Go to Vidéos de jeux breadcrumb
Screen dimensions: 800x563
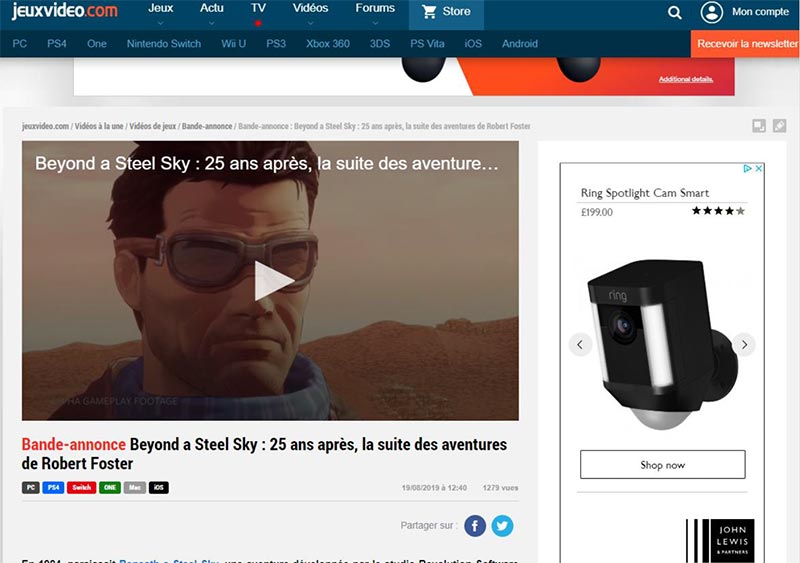point(153,126)
